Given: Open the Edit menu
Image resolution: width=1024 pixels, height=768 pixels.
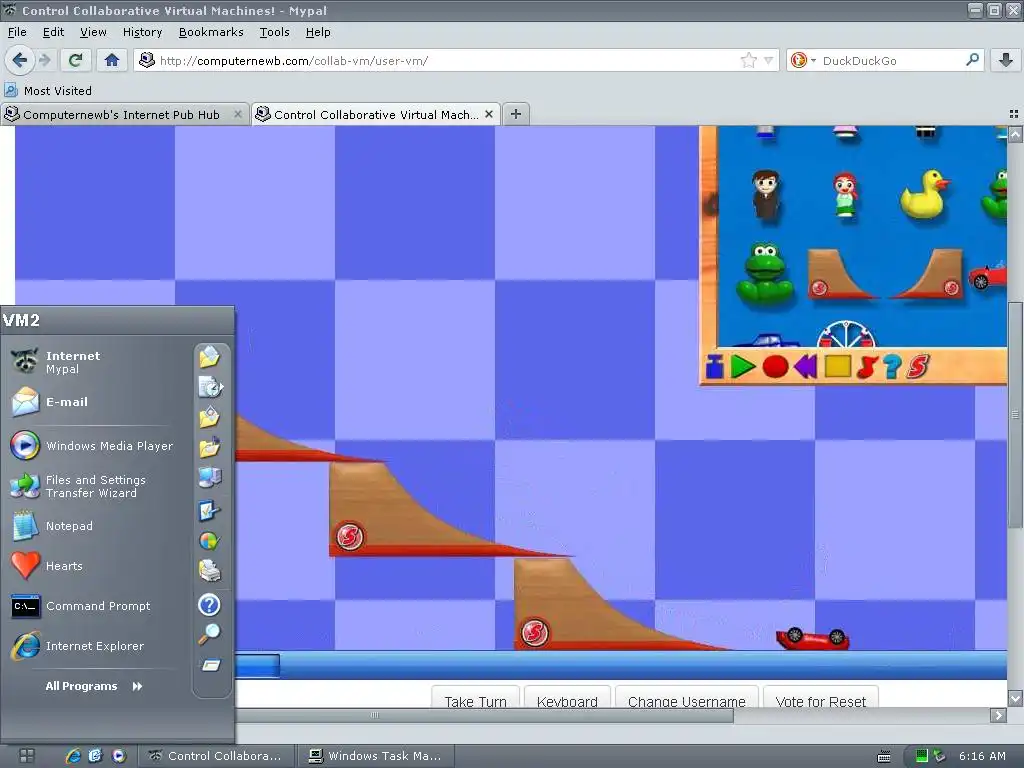Looking at the screenshot, I should coord(53,32).
